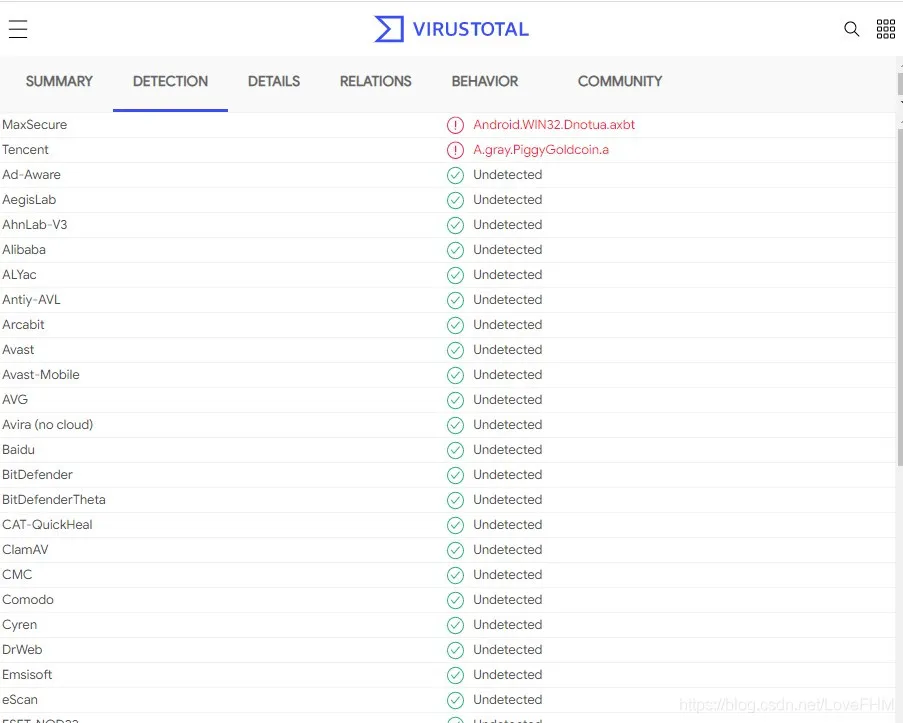Screen dimensions: 903x723
Task: Click MaxSecure red alert icon
Action: [x=455, y=125]
